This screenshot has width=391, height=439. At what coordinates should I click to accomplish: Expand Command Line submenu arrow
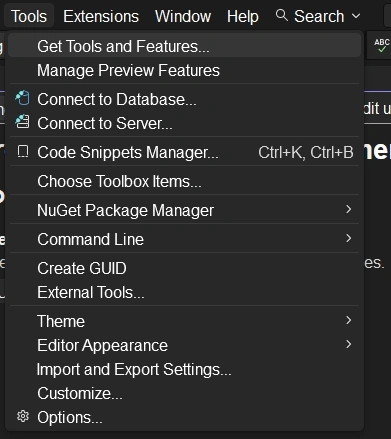click(x=349, y=238)
